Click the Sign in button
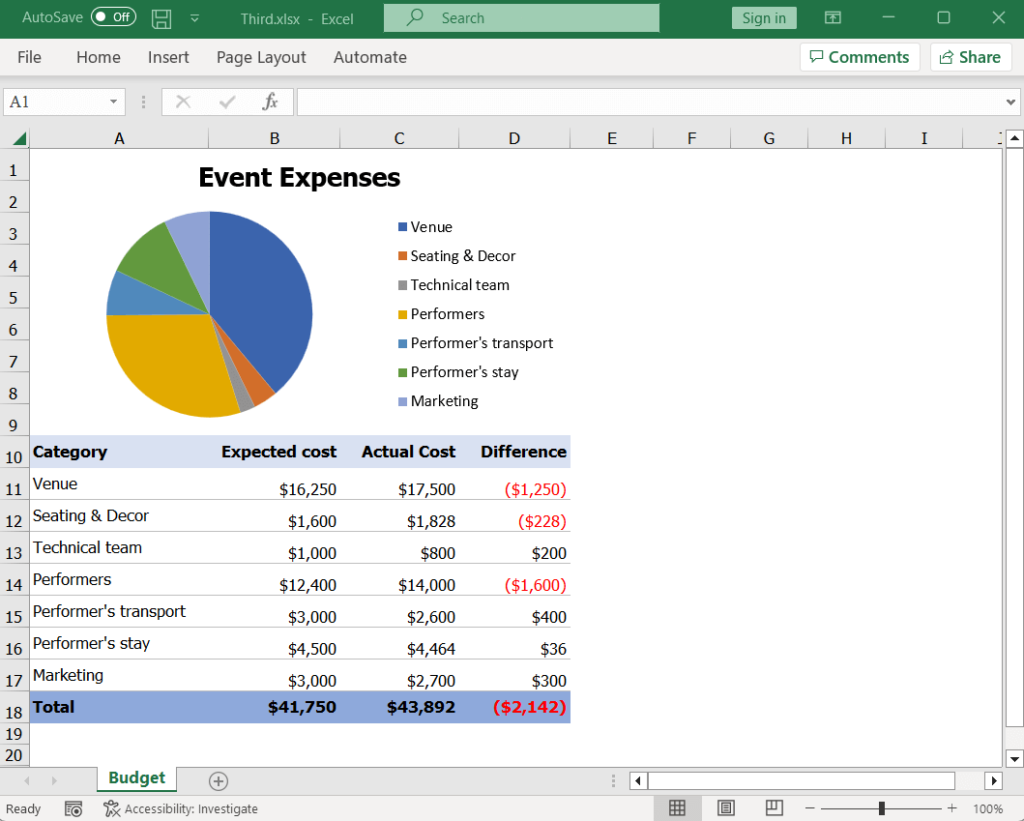Screen dimensions: 1024x821 763,17
